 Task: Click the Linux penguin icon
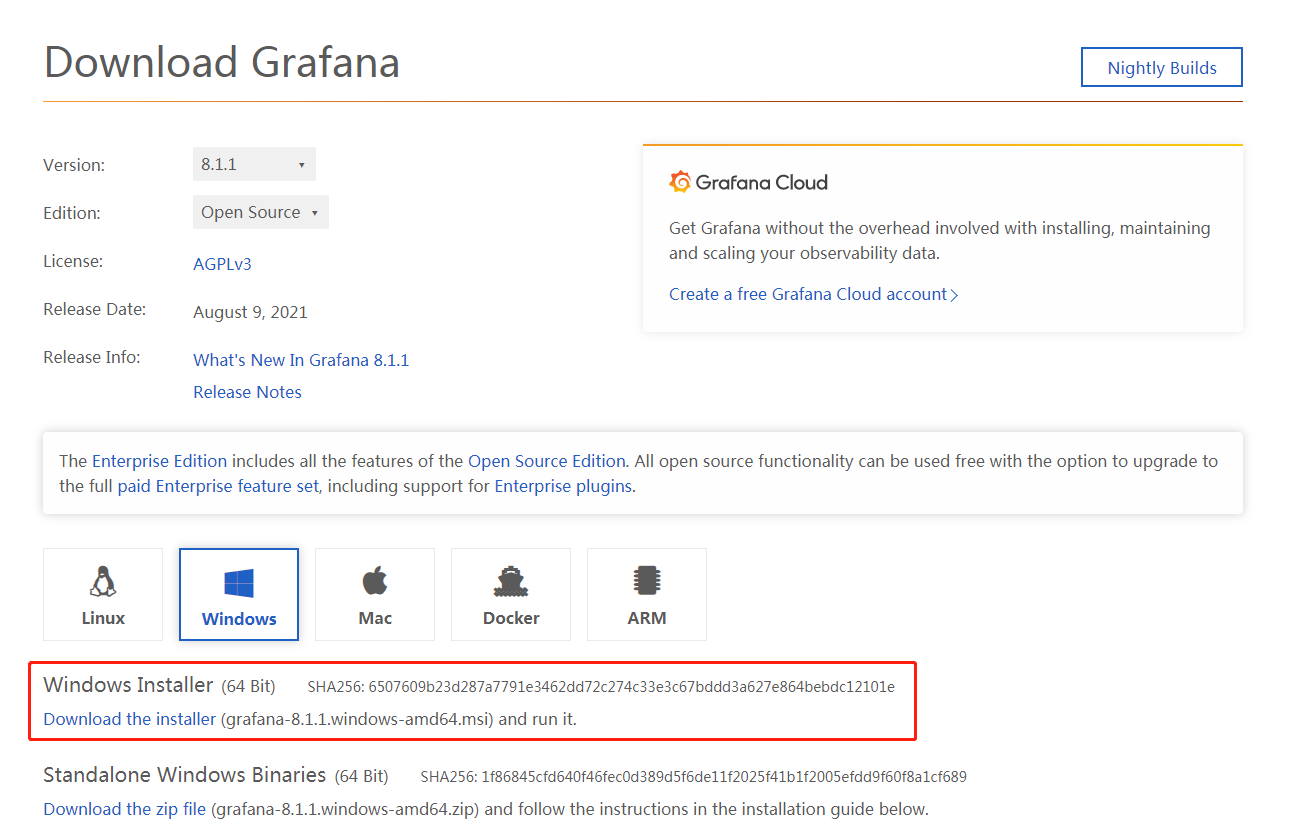point(102,581)
